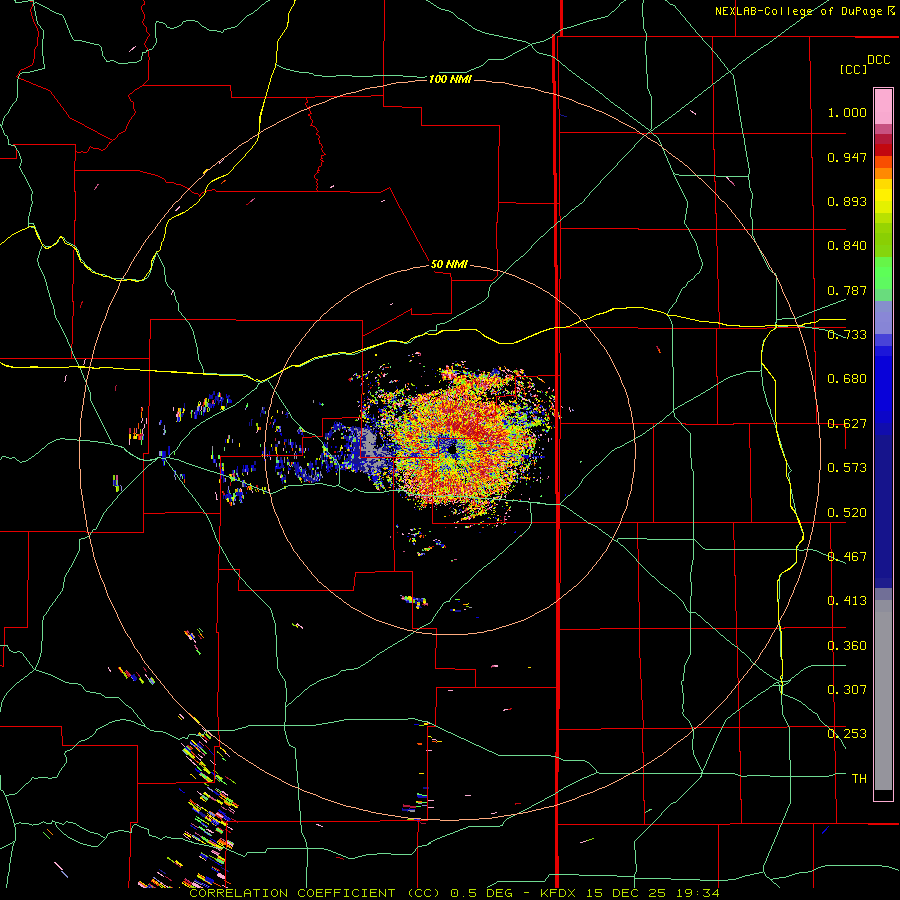The width and height of the screenshot is (900, 900).
Task: Click the gray lower segment of color bar
Action: click(883, 695)
